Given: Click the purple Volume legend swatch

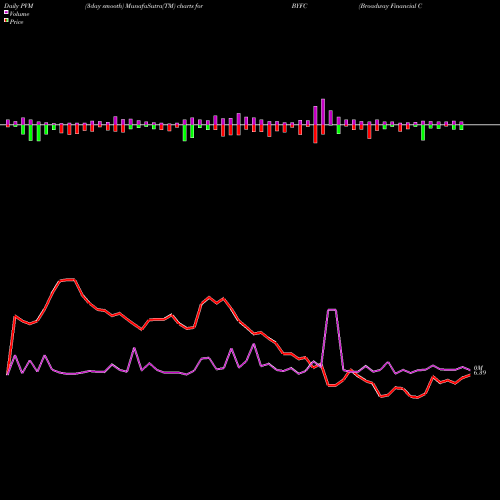Looking at the screenshot, I should (x=6, y=12).
